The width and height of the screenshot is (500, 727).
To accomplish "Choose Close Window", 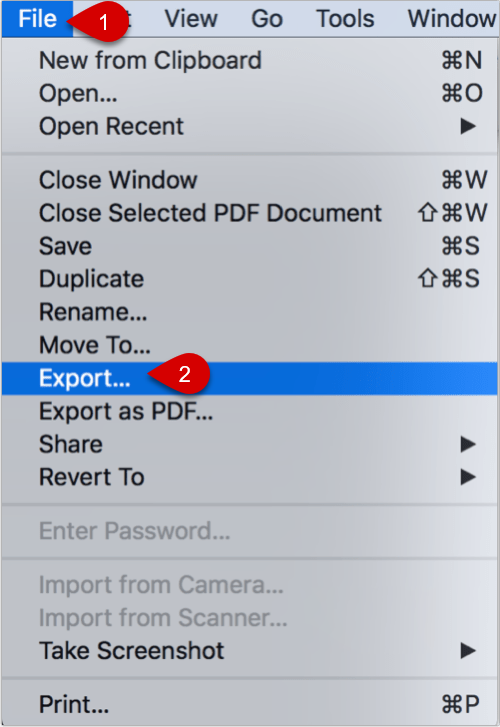I will tap(250, 180).
